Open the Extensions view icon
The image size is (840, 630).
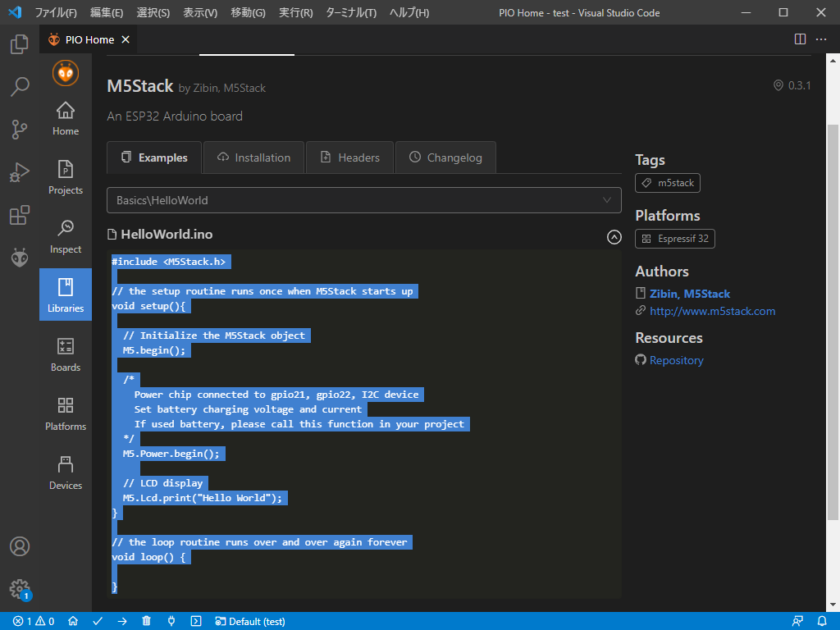(x=19, y=215)
